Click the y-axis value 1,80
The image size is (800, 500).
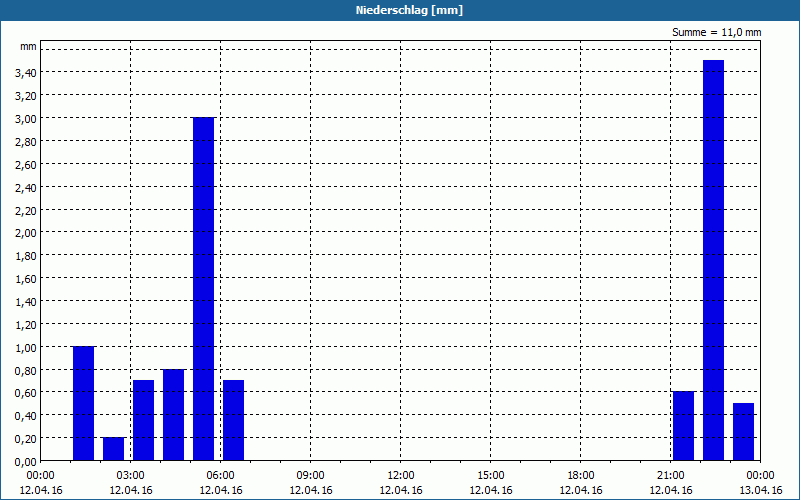point(26,256)
